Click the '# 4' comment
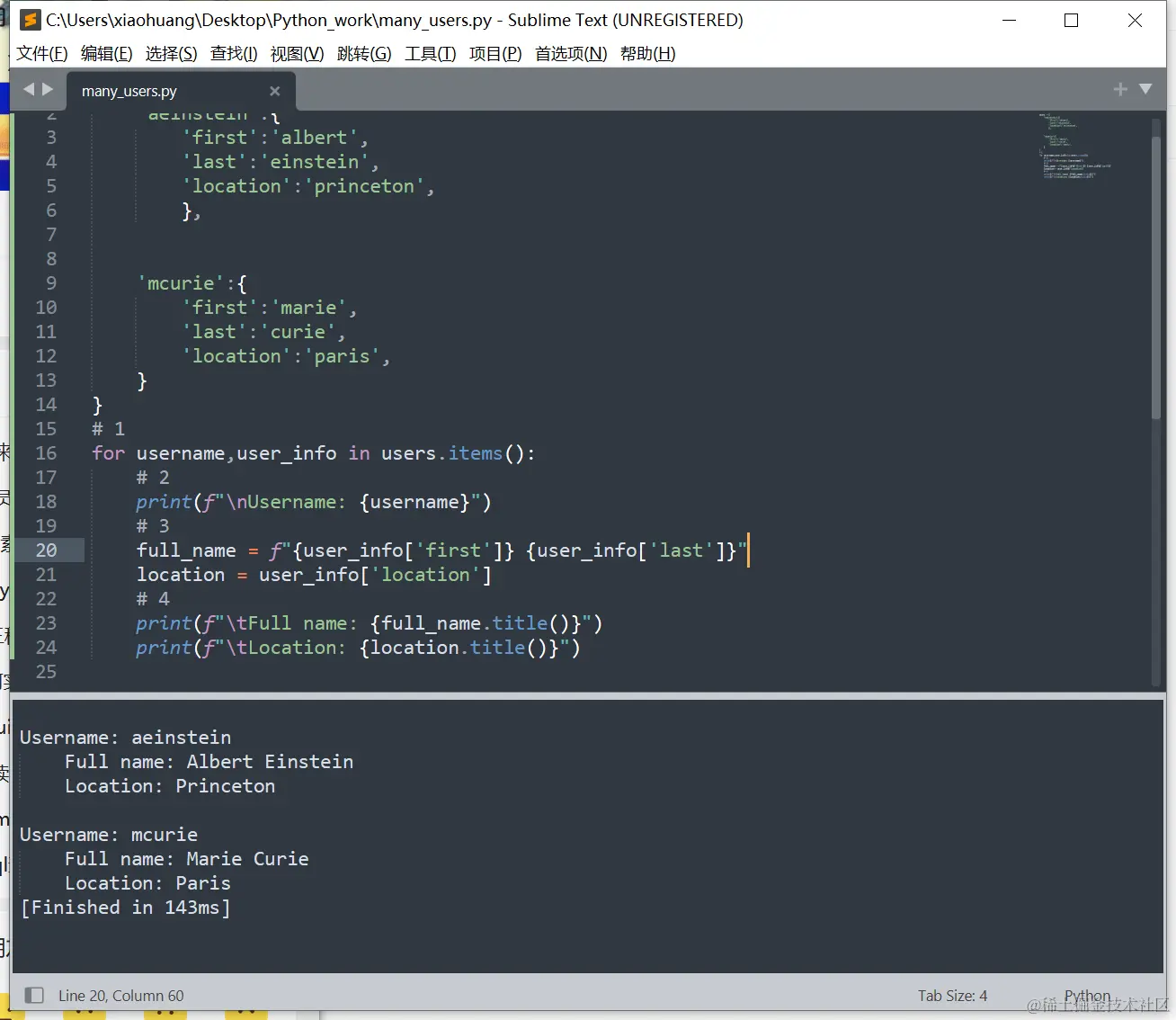This screenshot has height=1020, width=1176. tap(153, 599)
